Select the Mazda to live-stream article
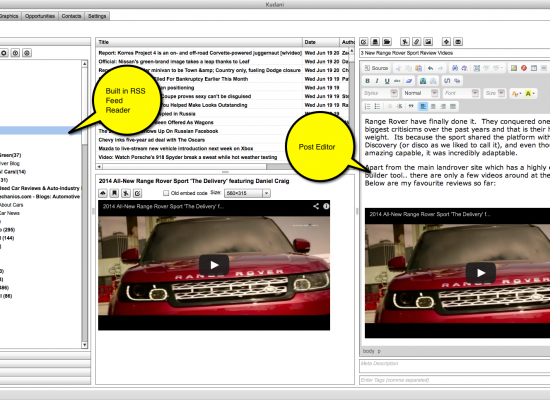Screen dimensions: 550x400 click(175, 148)
